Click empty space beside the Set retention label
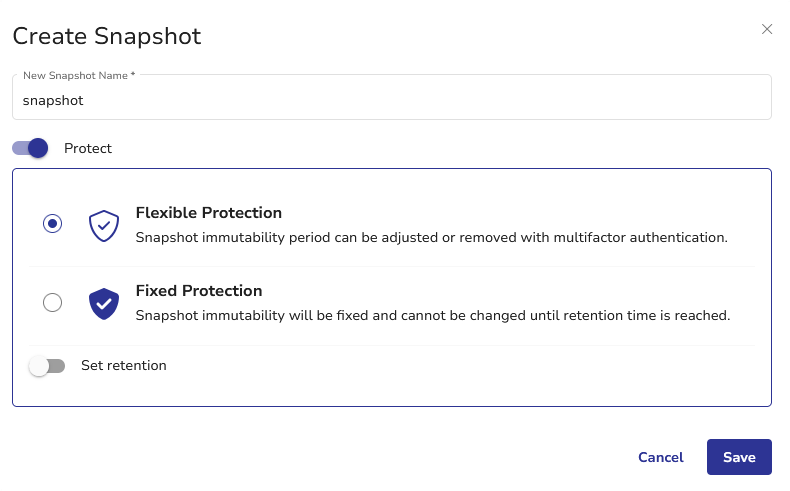 450,366
